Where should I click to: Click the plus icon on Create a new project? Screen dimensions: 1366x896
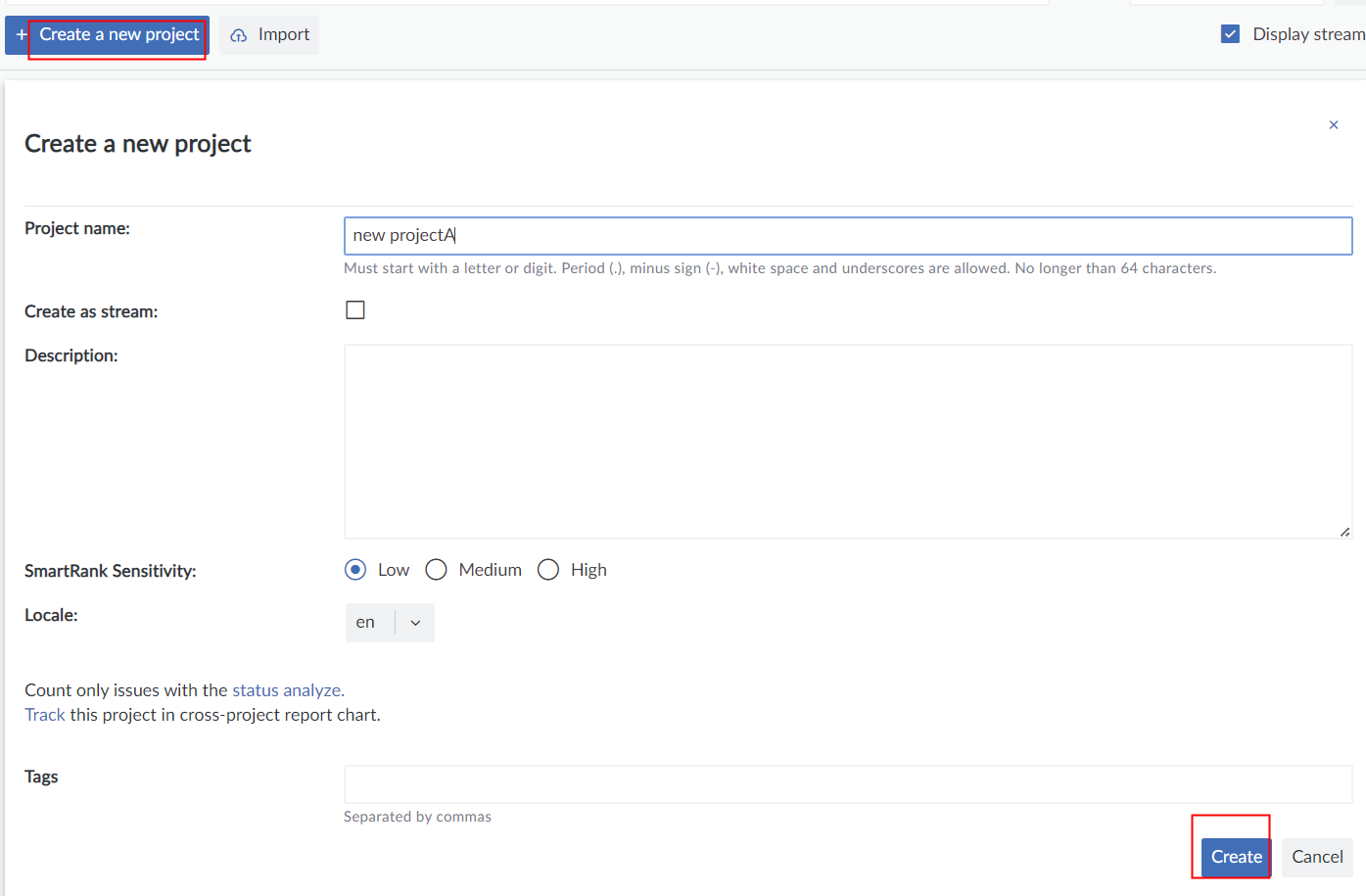pos(21,35)
